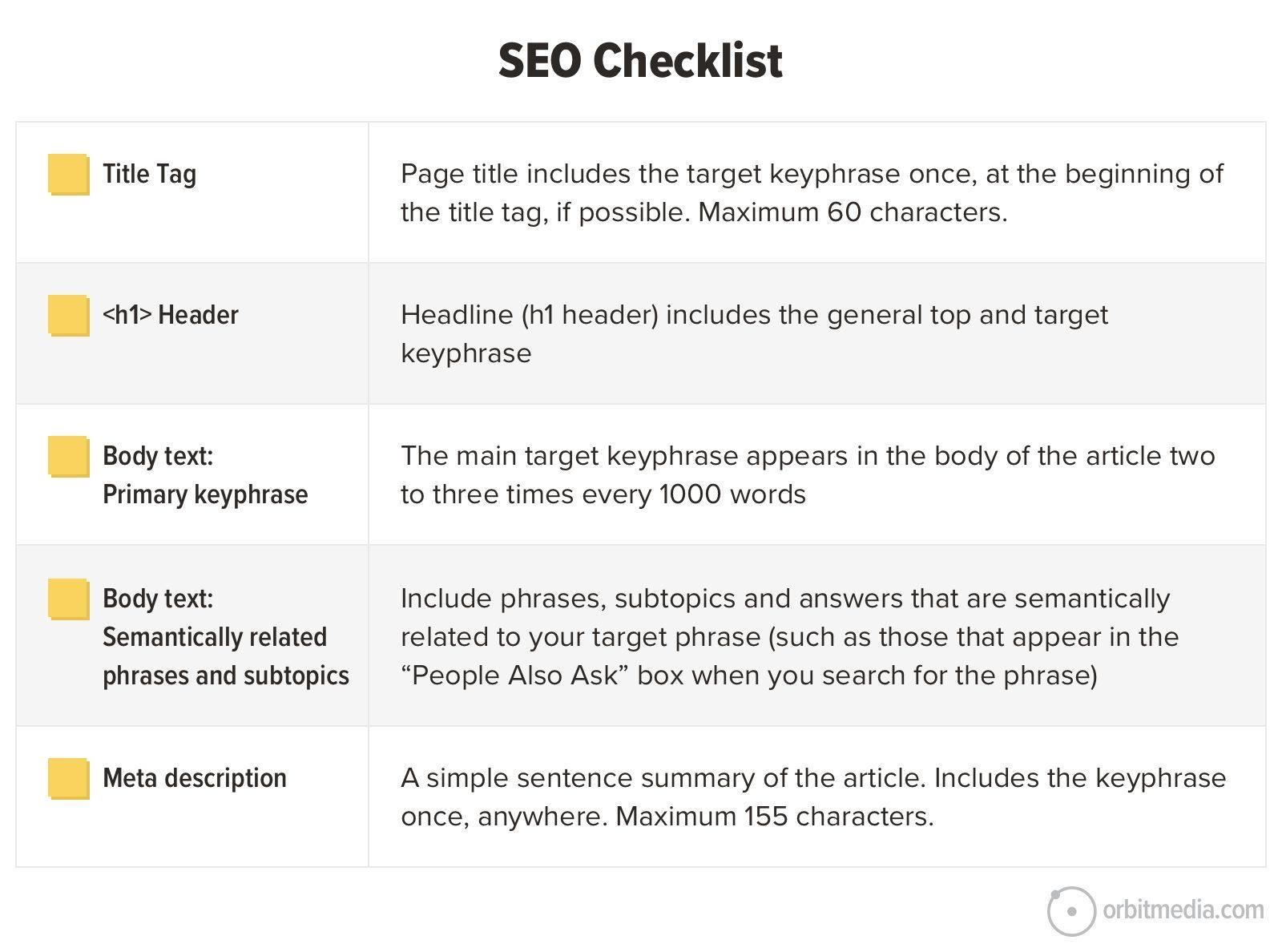Click the 'Maximum 60 characters' text

coord(853,212)
